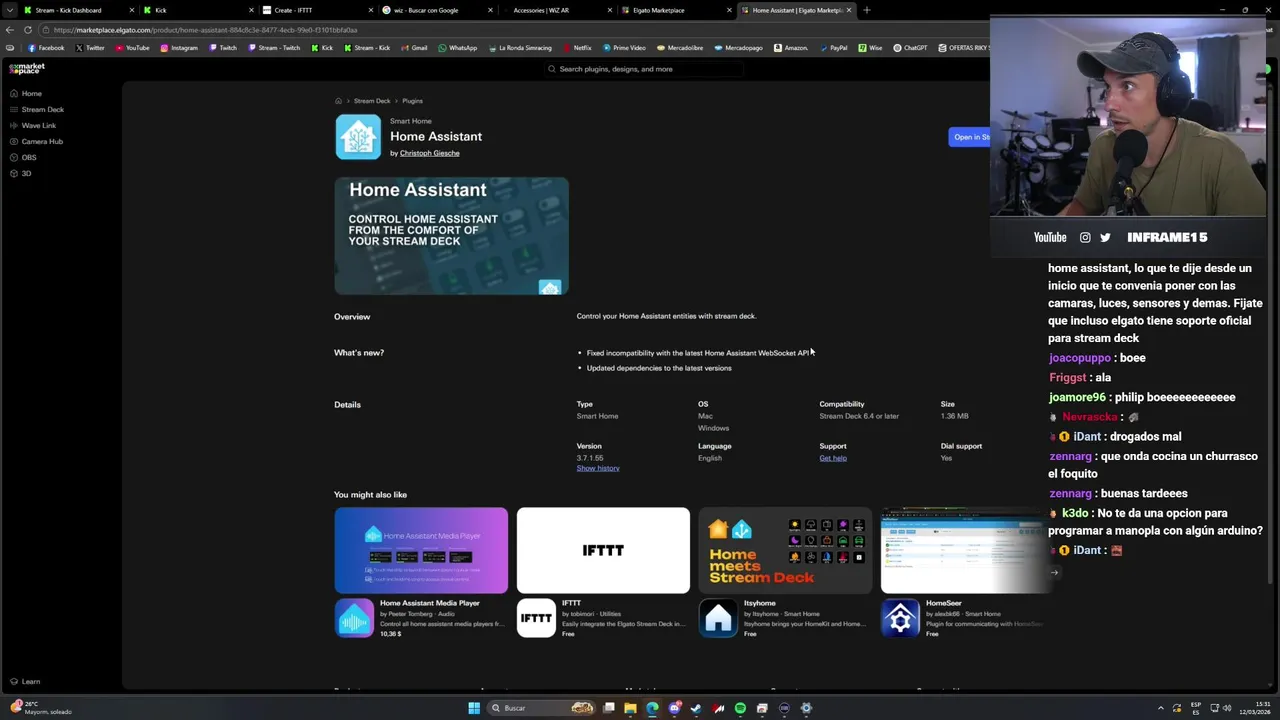
Task: Open a new browser tab
Action: pyautogui.click(x=866, y=10)
